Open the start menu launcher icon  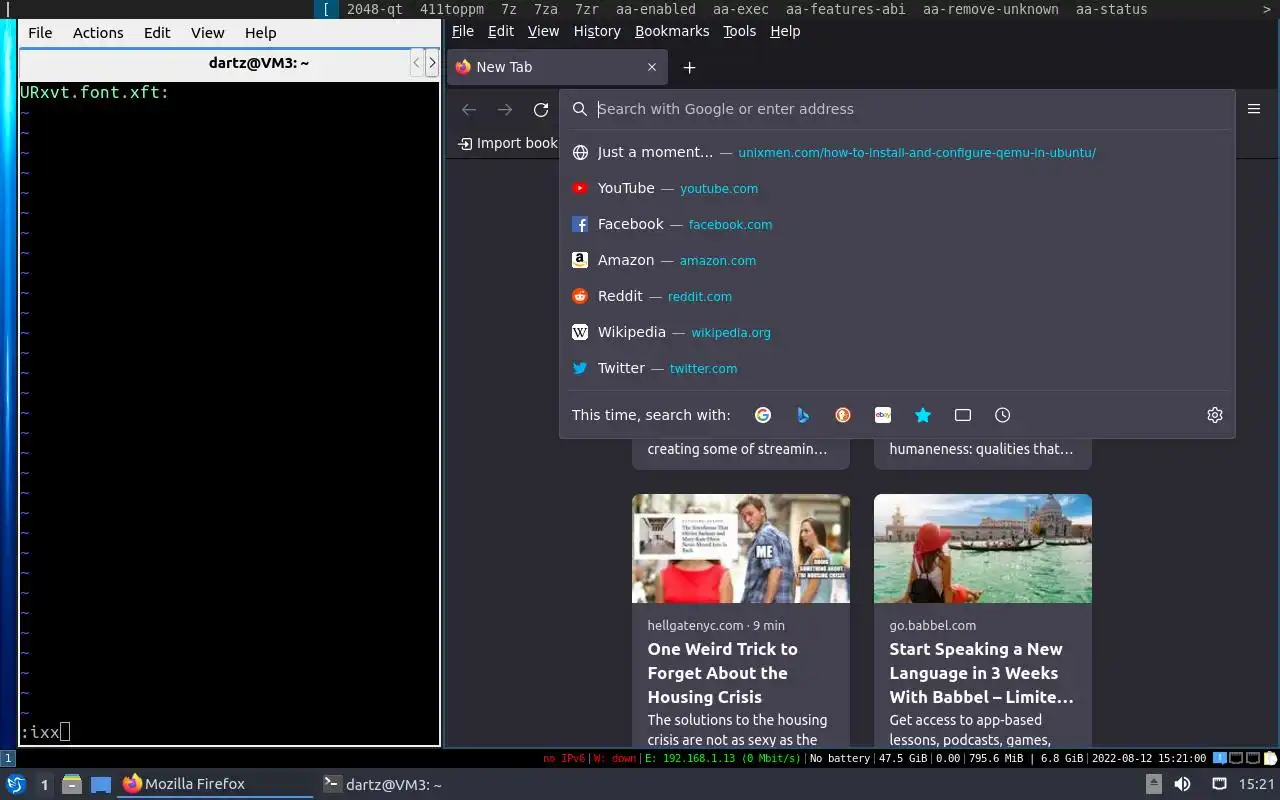tap(16, 784)
